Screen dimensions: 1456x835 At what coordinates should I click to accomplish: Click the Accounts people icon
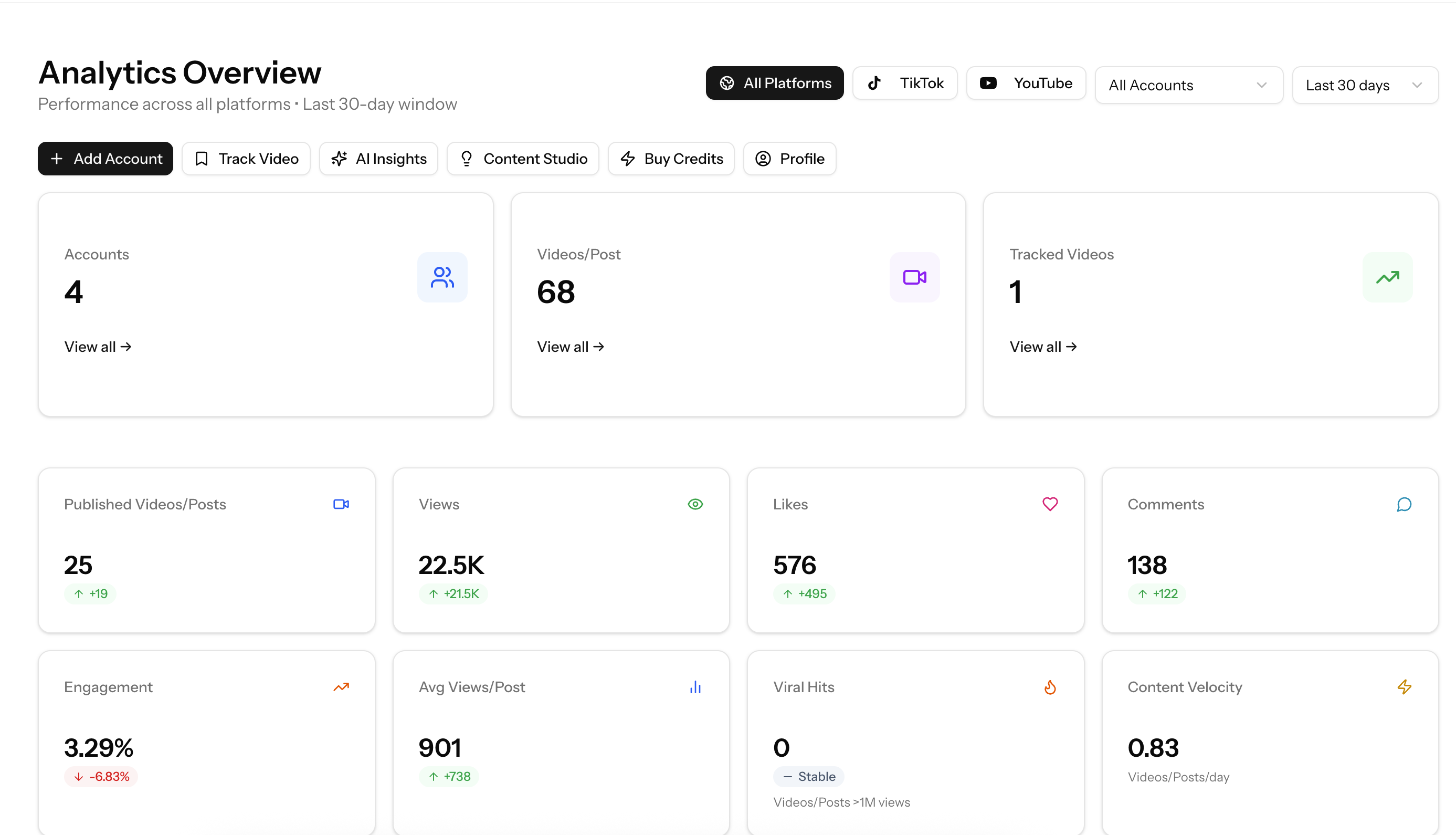click(x=442, y=277)
